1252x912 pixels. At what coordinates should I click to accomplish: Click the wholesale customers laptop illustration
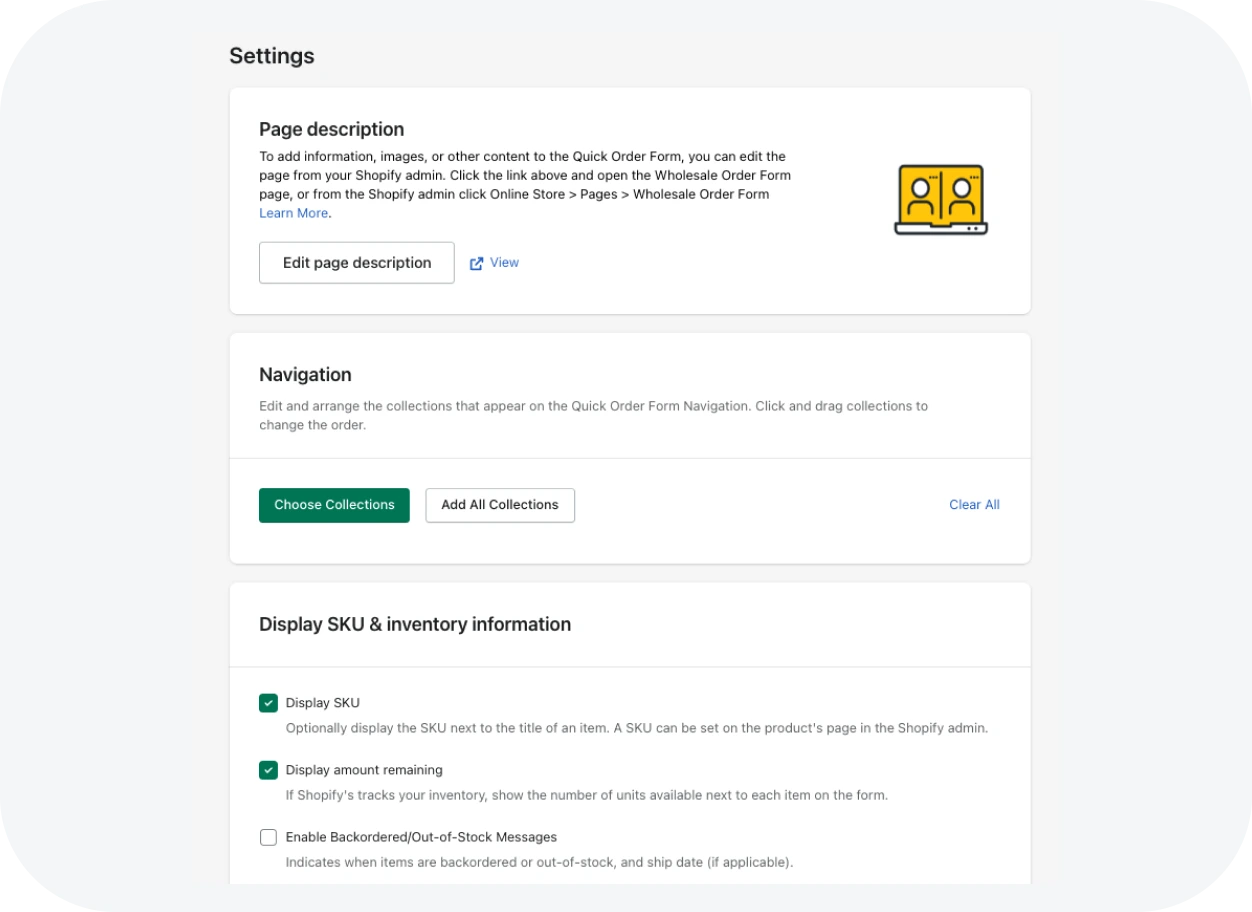[x=941, y=200]
